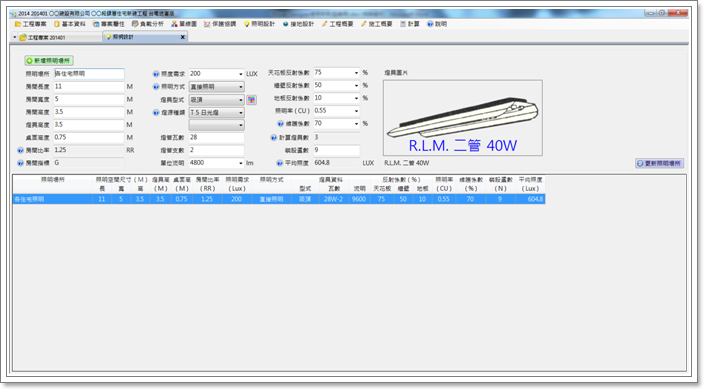The image size is (704, 389).
Task: Click help icon beside 照度需求 field
Action: click(156, 74)
